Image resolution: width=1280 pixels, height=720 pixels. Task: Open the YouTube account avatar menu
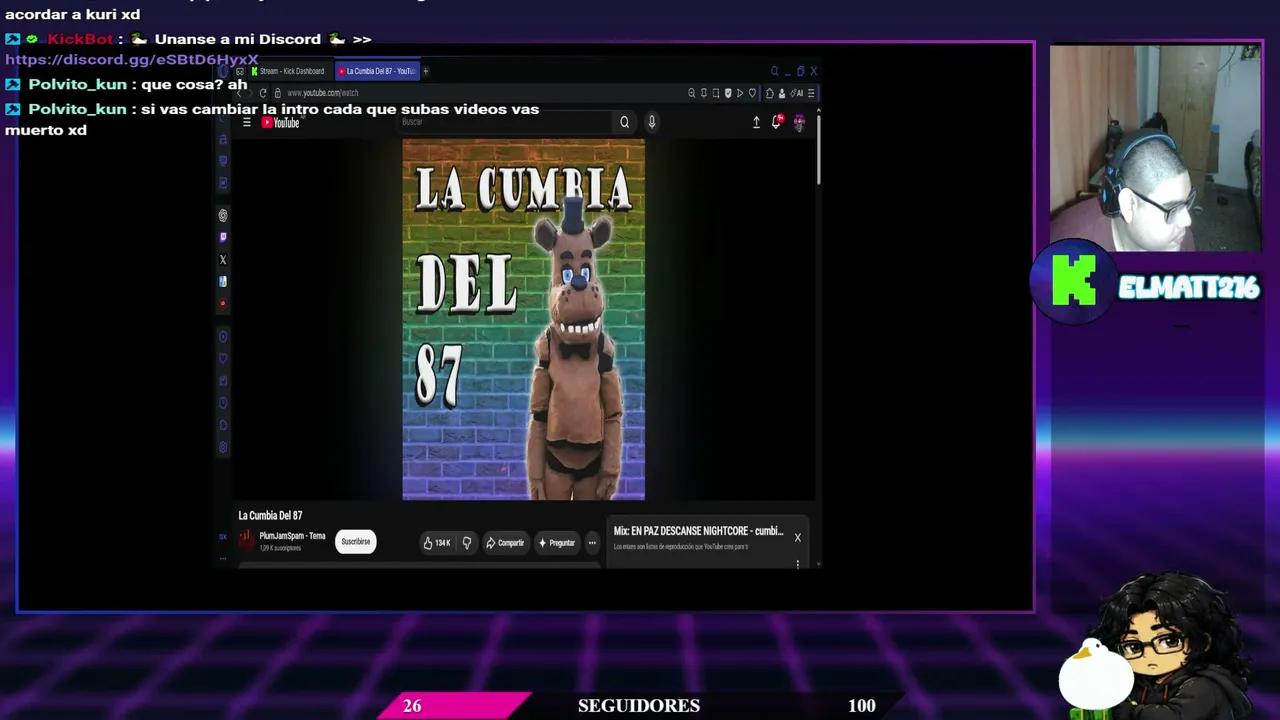click(x=799, y=122)
